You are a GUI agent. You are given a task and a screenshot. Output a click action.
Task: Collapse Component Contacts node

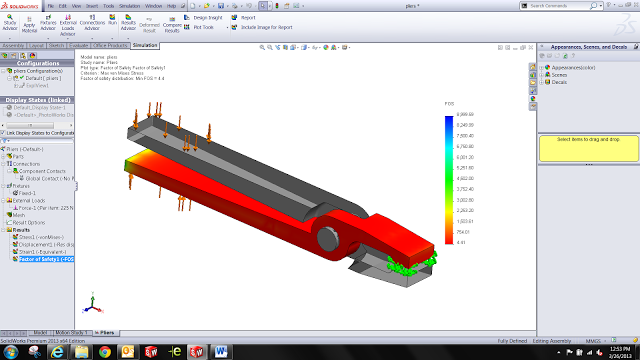(9, 171)
